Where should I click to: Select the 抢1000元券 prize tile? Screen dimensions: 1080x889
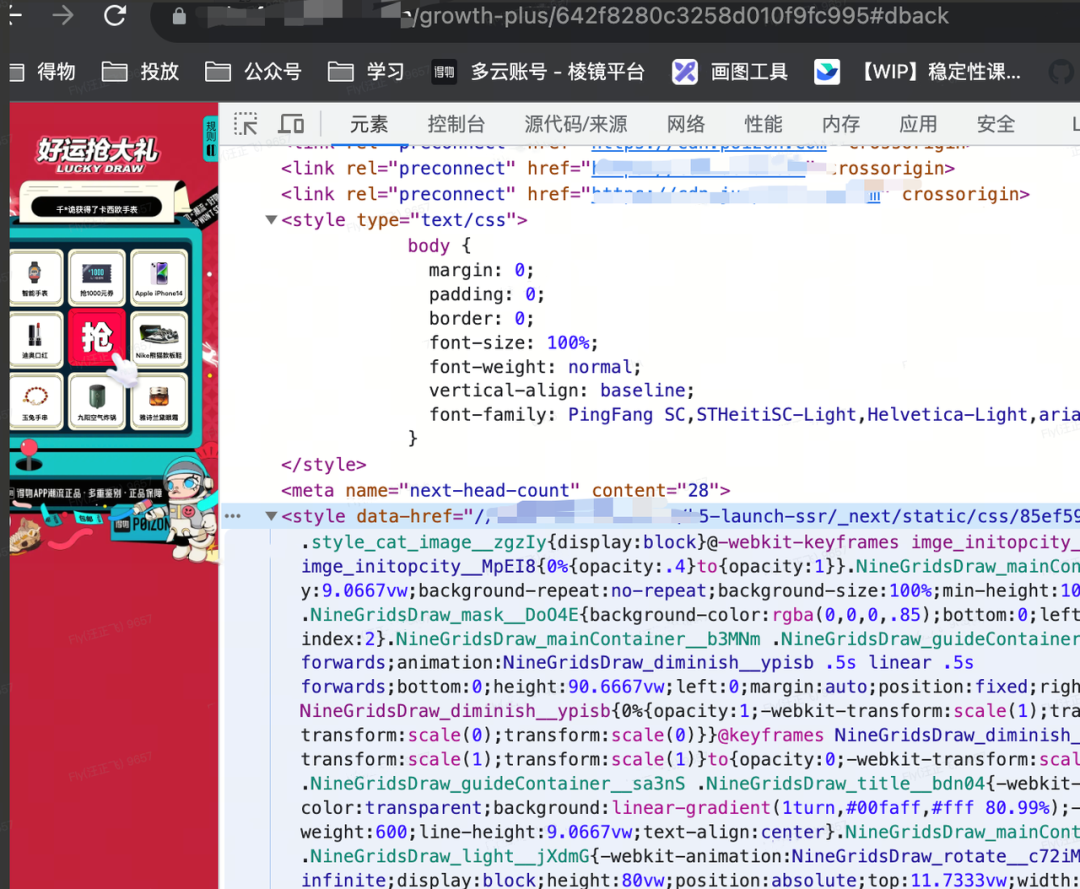(97, 277)
